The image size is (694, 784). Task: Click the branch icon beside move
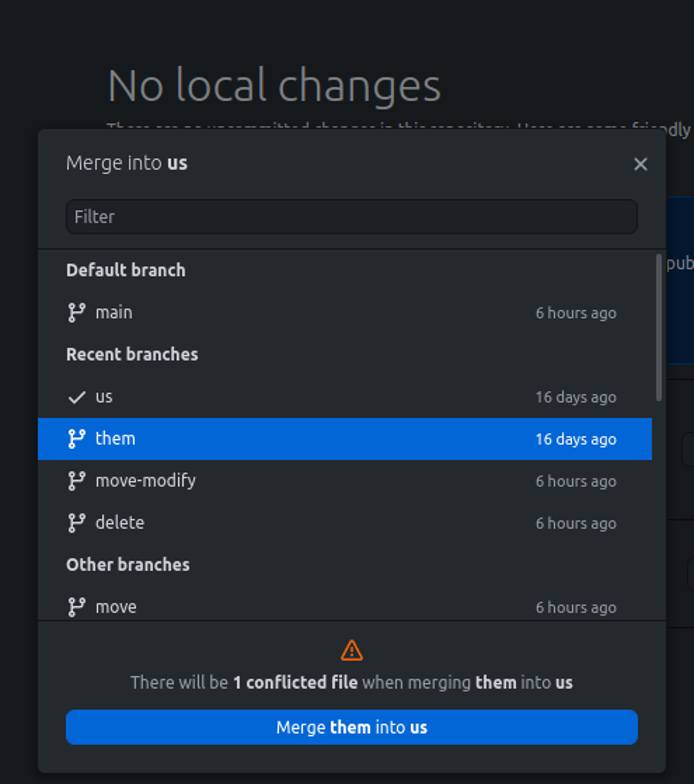[x=76, y=607]
